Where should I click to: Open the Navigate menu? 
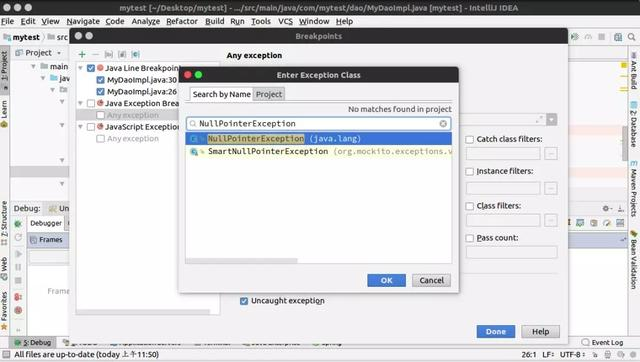tap(83, 21)
